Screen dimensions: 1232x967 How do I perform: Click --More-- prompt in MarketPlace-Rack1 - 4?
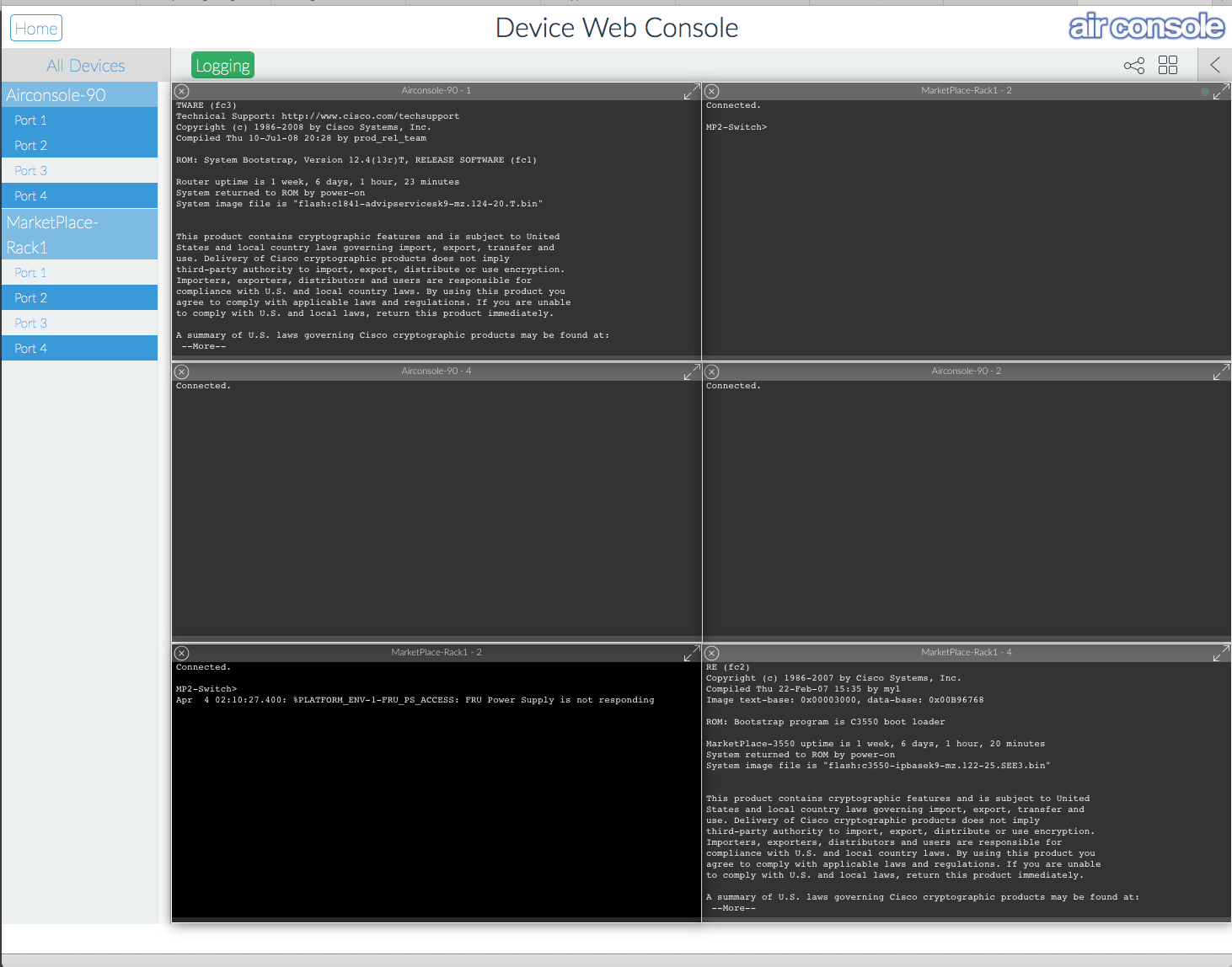coord(733,908)
